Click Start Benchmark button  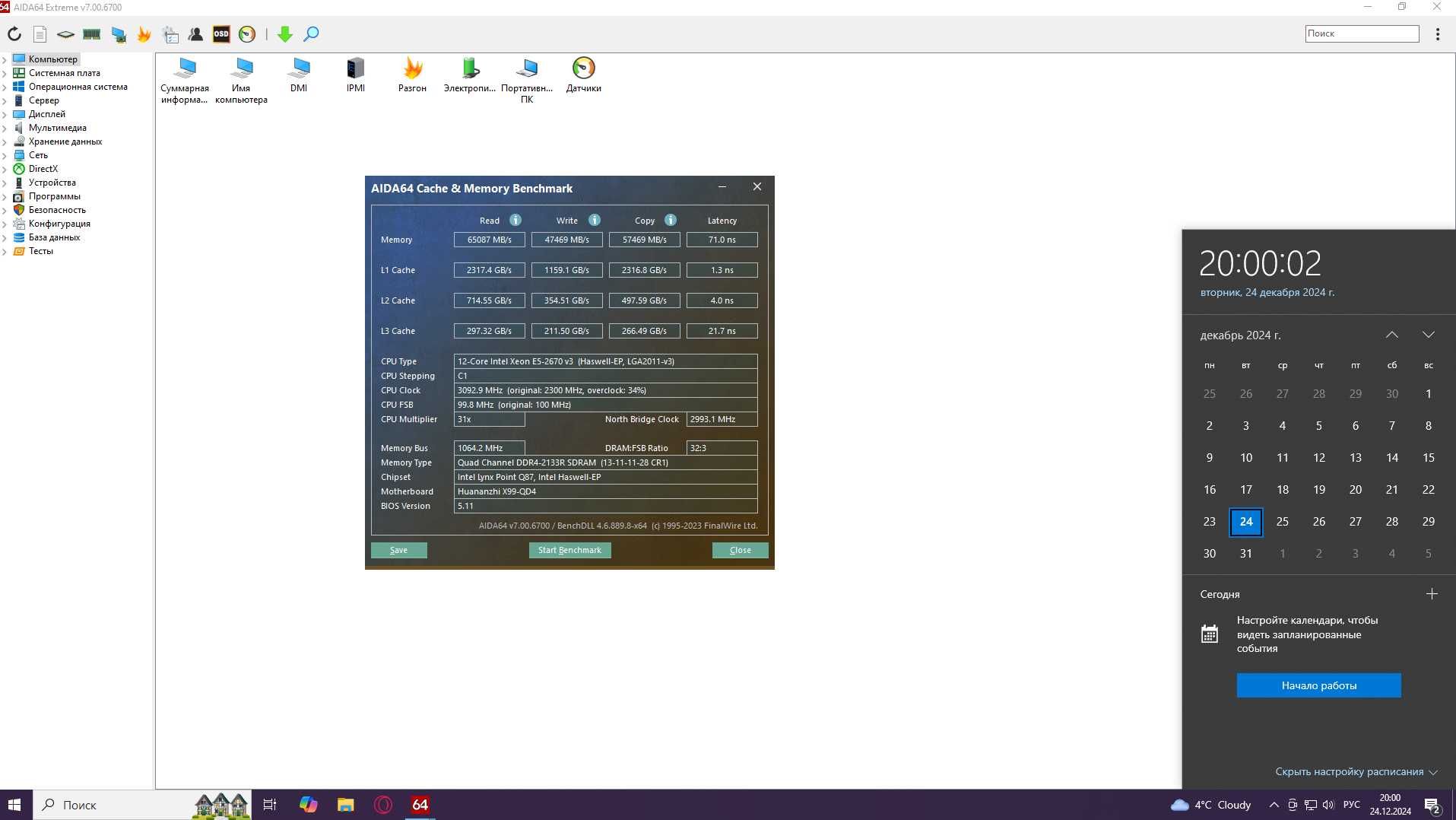click(x=570, y=550)
